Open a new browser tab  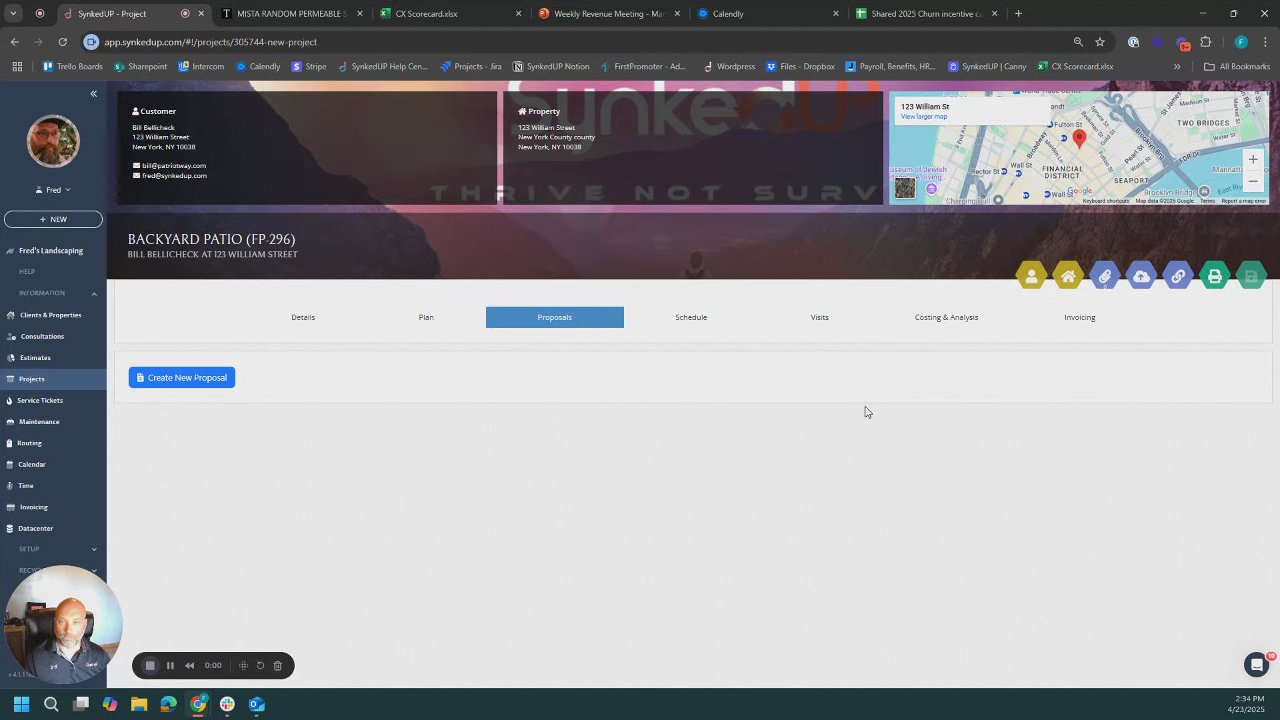[1018, 14]
